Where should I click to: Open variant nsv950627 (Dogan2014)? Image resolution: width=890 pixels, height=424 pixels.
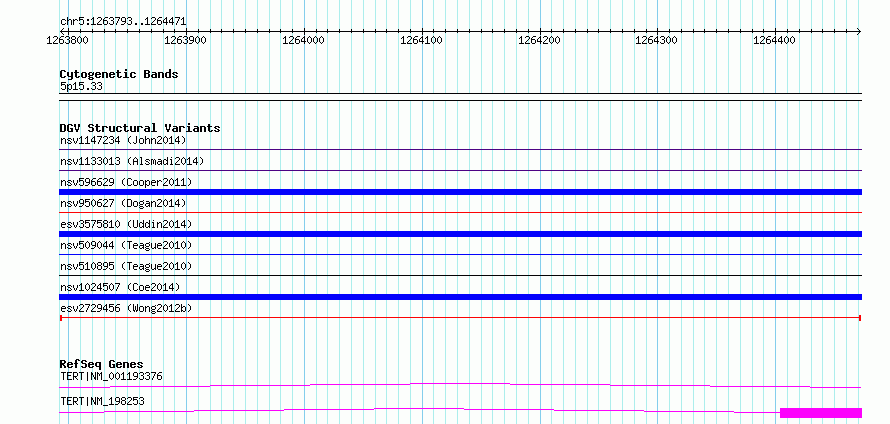(123, 203)
